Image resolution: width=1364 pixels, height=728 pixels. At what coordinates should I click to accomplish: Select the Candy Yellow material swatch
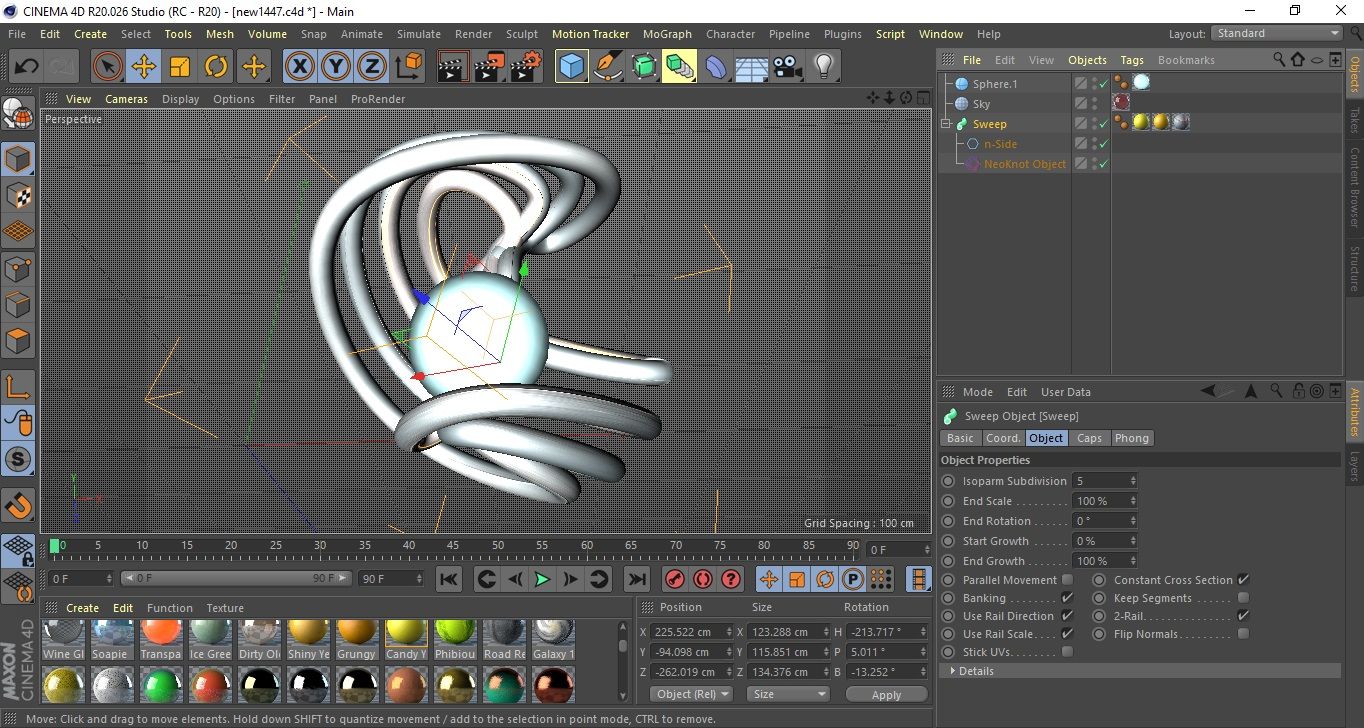pyautogui.click(x=405, y=634)
